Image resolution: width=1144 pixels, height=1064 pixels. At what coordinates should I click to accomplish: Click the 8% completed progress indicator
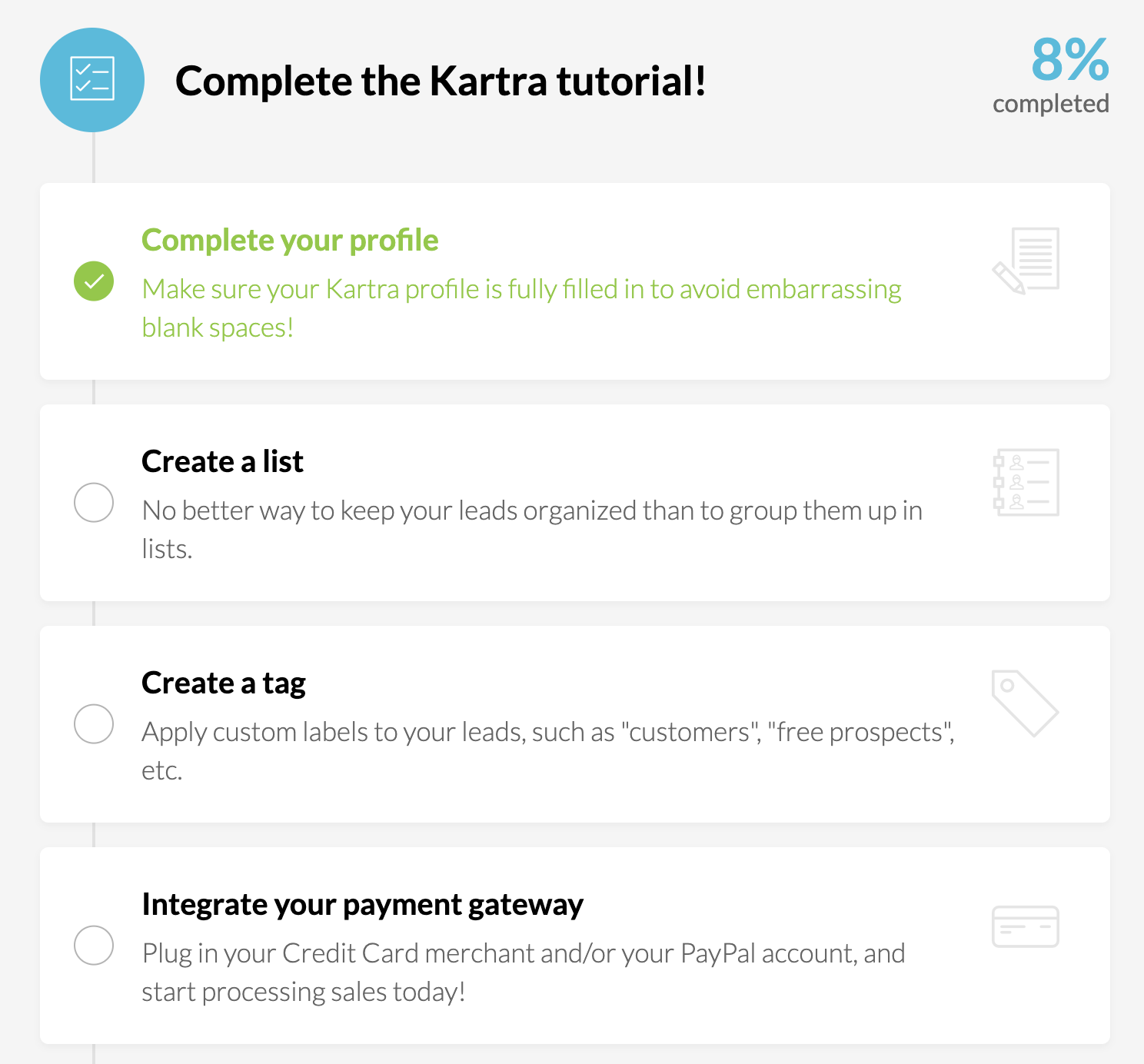(1069, 60)
